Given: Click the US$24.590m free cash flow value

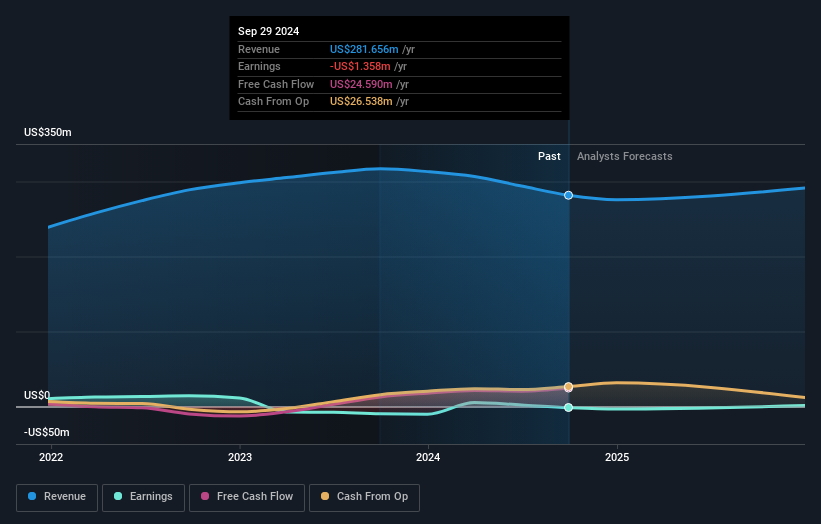Looking at the screenshot, I should [x=361, y=84].
